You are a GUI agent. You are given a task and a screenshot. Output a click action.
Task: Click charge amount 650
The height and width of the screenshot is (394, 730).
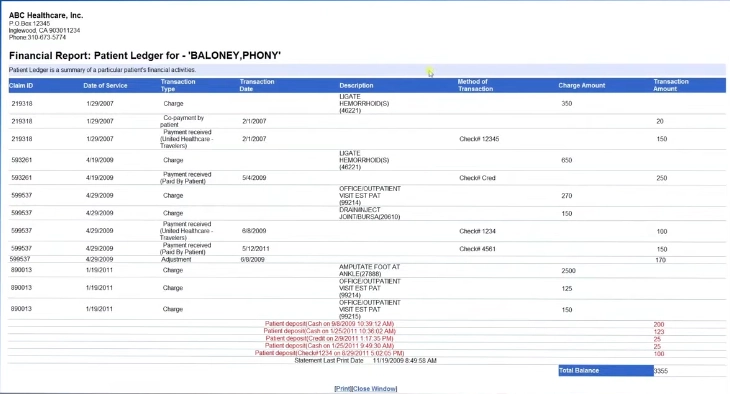[x=567, y=160]
